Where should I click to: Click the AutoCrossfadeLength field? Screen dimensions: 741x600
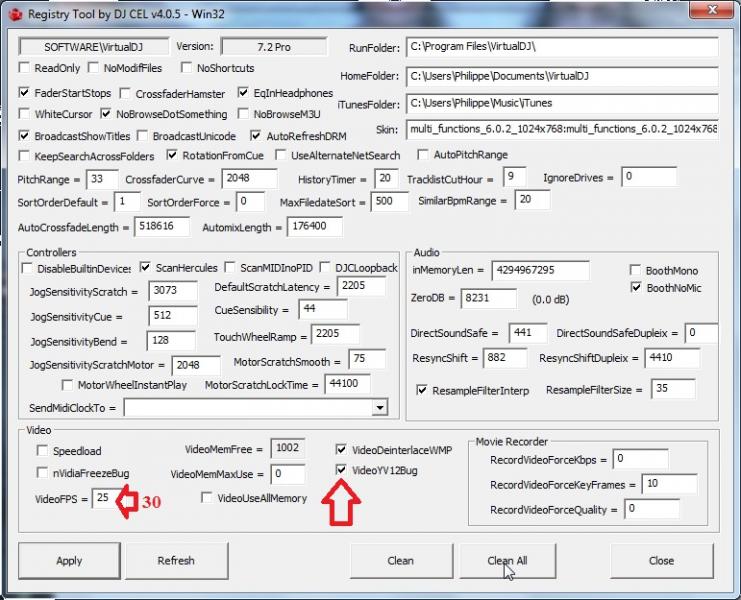coord(162,226)
